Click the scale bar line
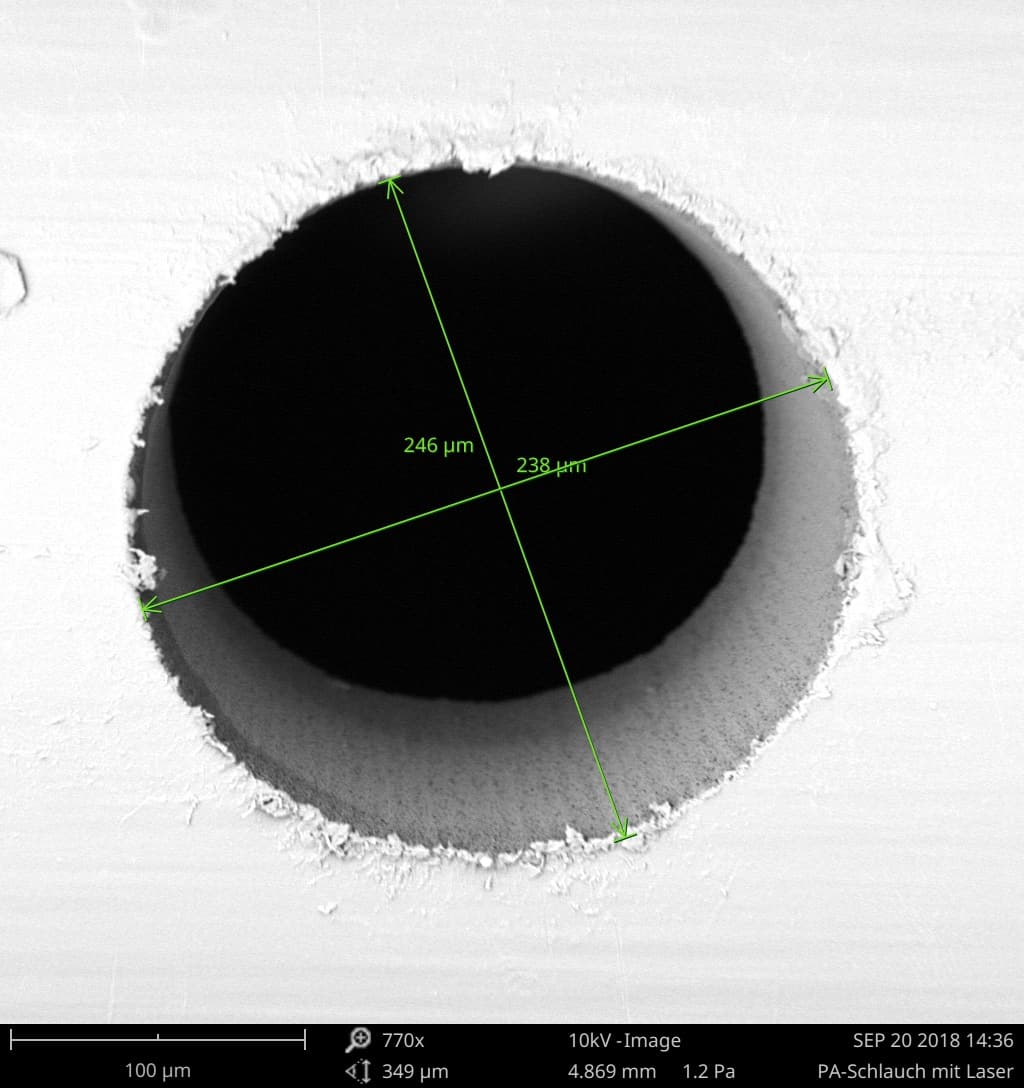This screenshot has height=1088, width=1024. (158, 1039)
